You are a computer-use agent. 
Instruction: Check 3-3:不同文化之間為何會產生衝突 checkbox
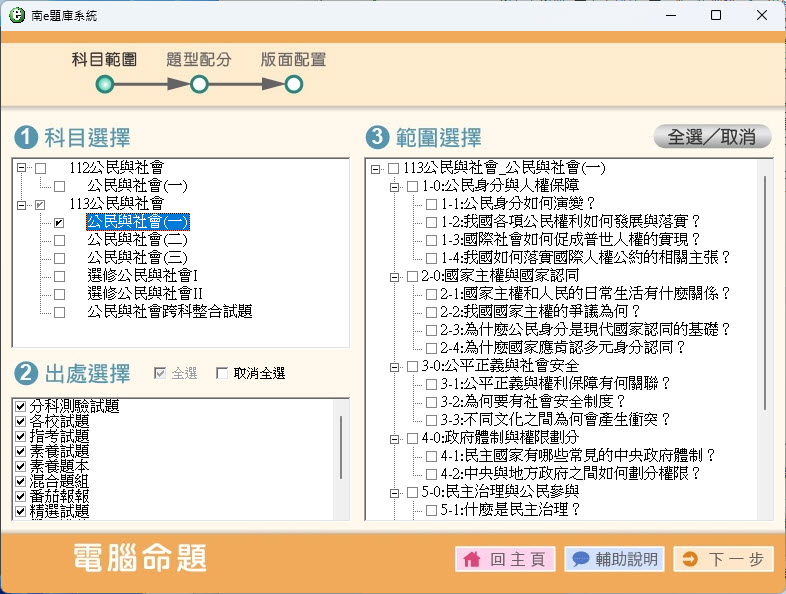pos(431,420)
